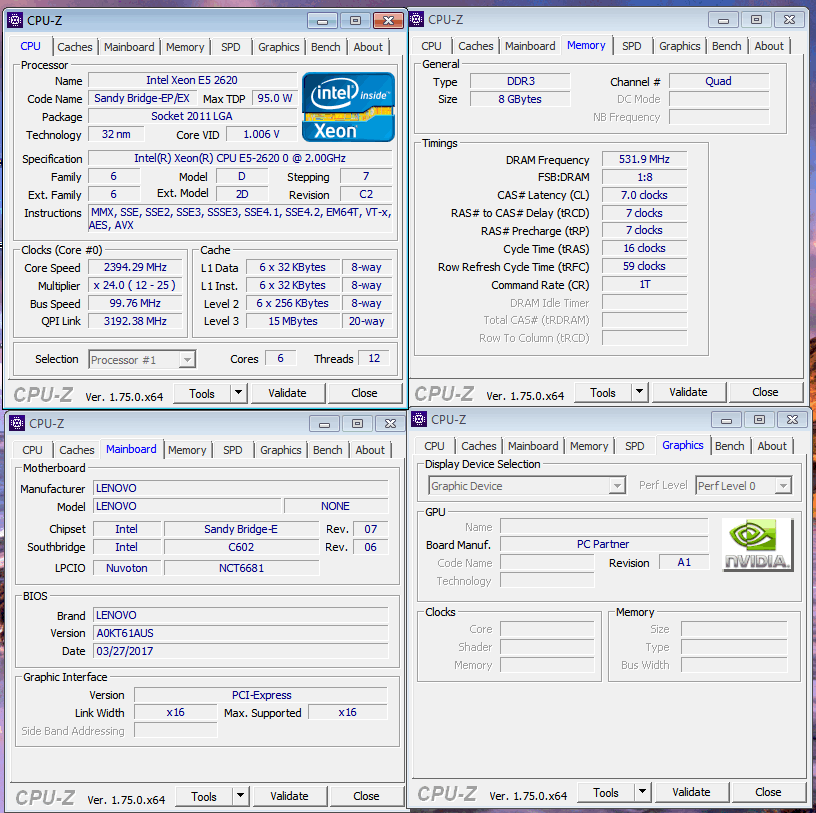Click the BIOS Date field 03/27/2017
The height and width of the screenshot is (813, 816).
(241, 651)
